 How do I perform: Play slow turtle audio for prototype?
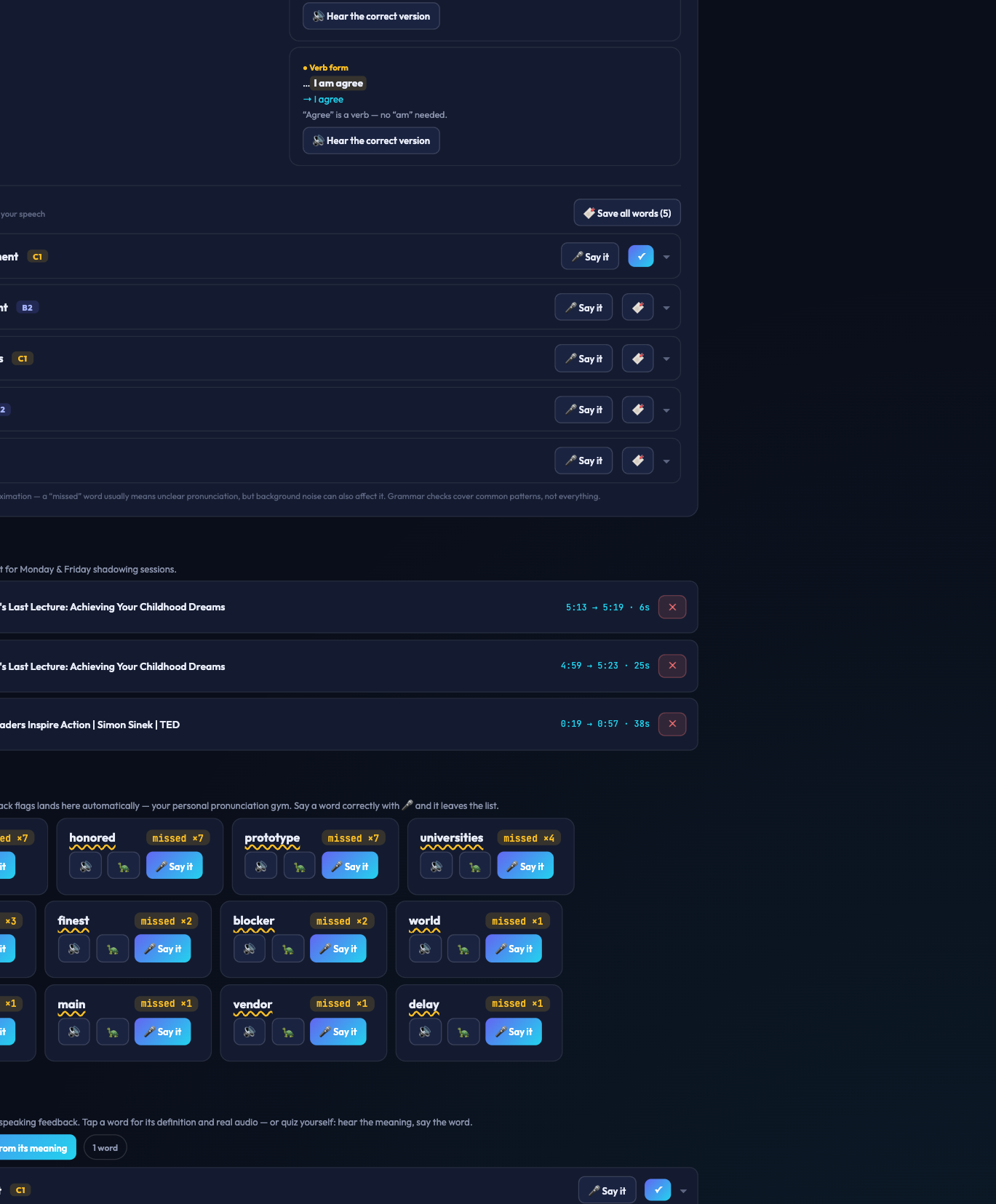click(x=299, y=866)
